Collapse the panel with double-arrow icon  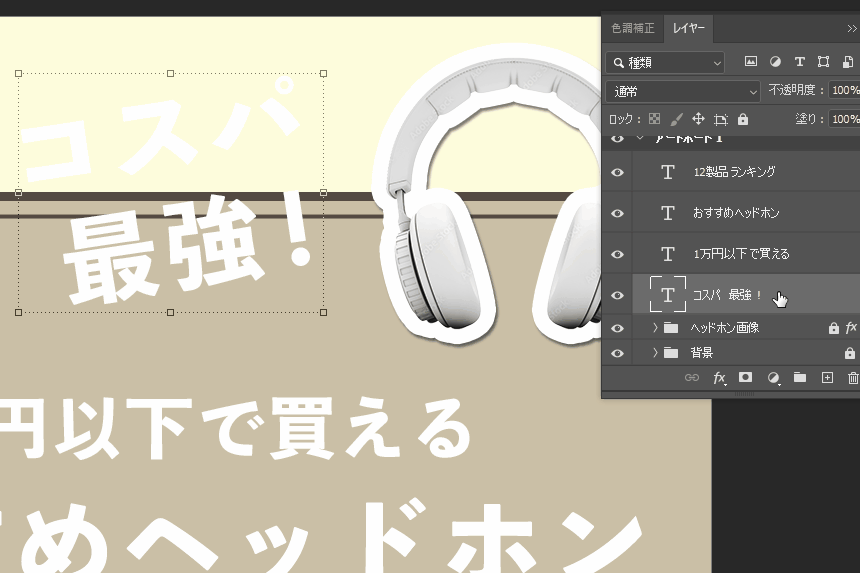pos(852,29)
